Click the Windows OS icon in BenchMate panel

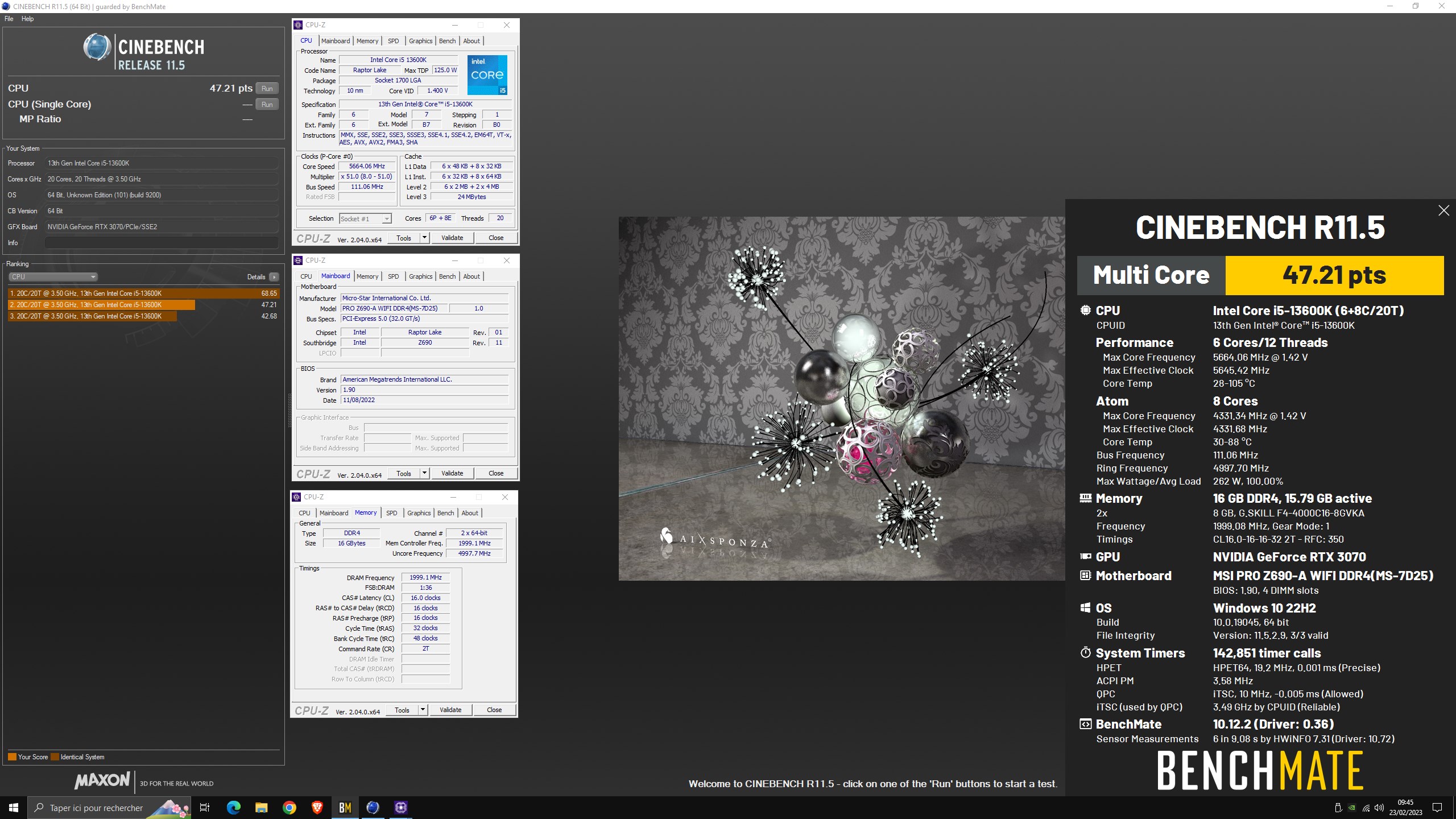[x=1086, y=607]
